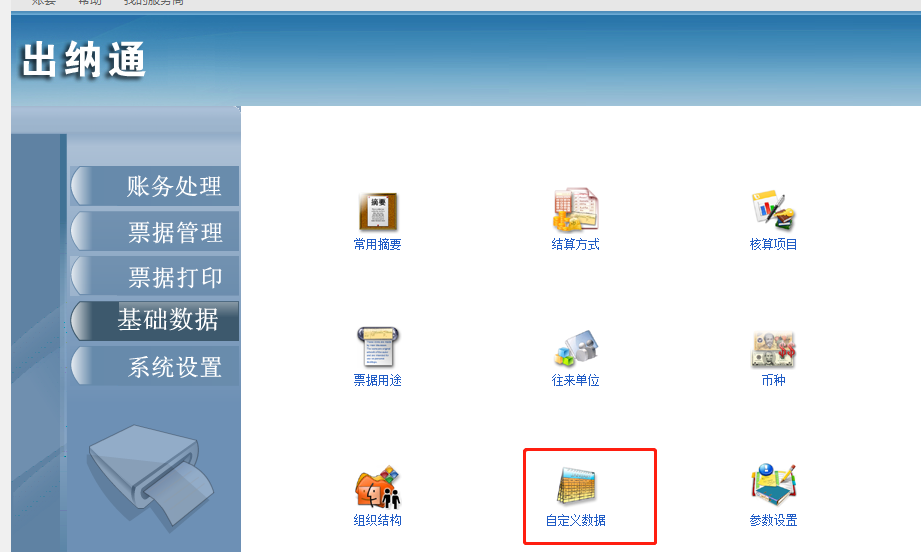This screenshot has width=921, height=552.
Task: Click the 参数设置 text link
Action: (x=773, y=520)
